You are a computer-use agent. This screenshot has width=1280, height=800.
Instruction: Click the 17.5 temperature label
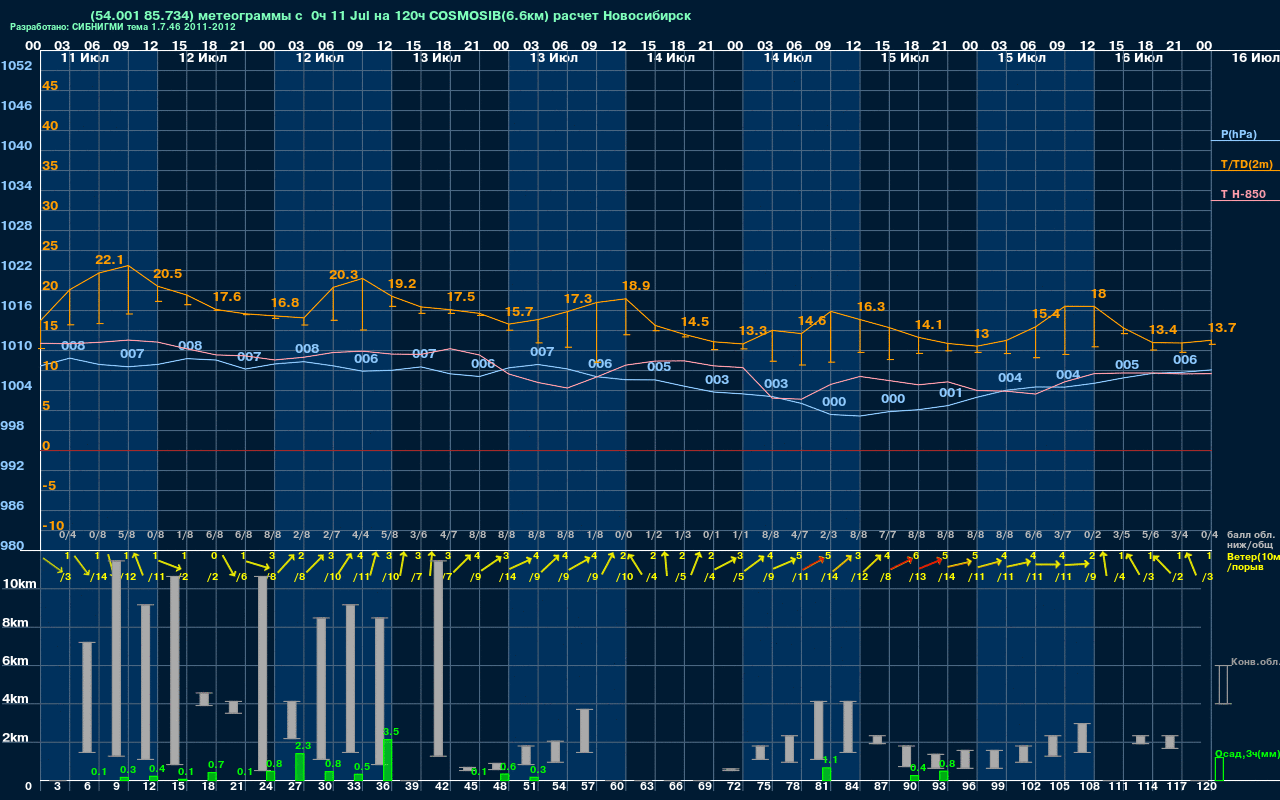pyautogui.click(x=461, y=297)
